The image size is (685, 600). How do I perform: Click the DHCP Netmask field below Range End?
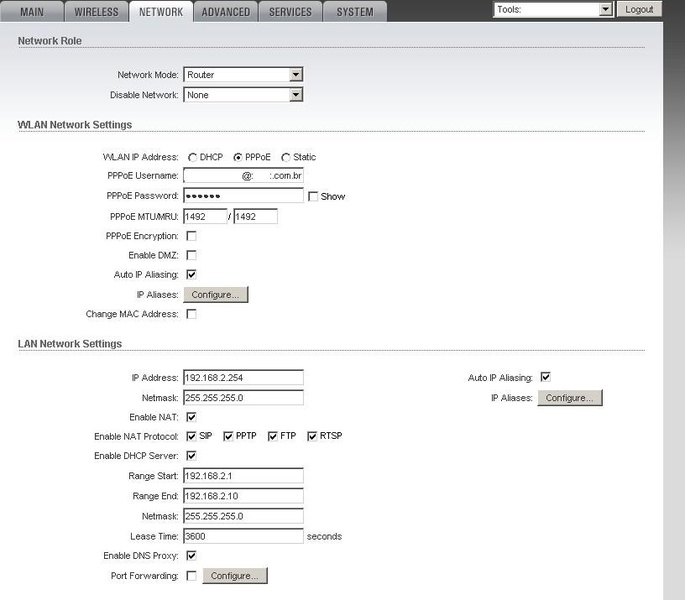[243, 516]
